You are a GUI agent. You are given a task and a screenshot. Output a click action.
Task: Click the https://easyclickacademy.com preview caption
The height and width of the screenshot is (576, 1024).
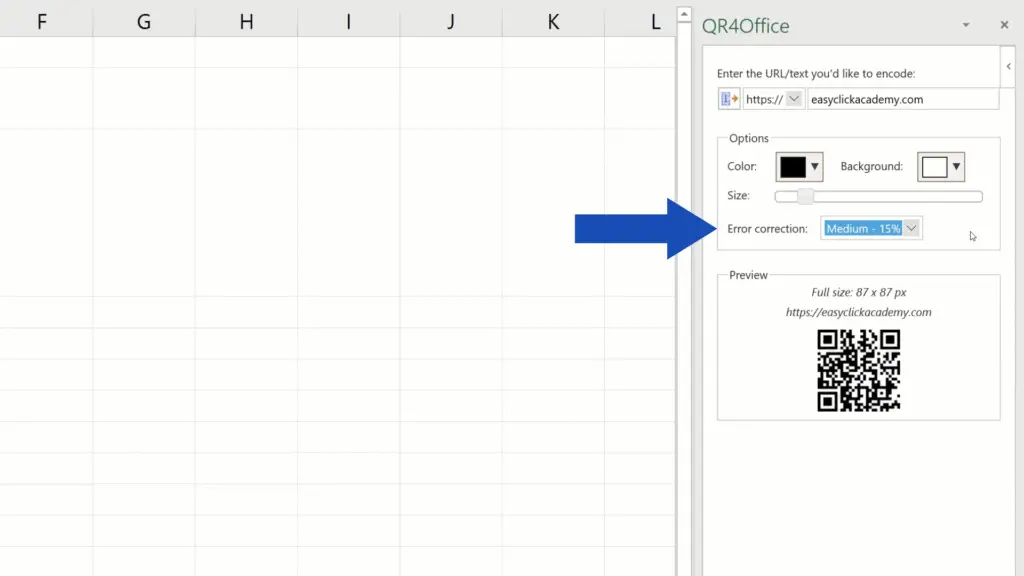pyautogui.click(x=858, y=312)
